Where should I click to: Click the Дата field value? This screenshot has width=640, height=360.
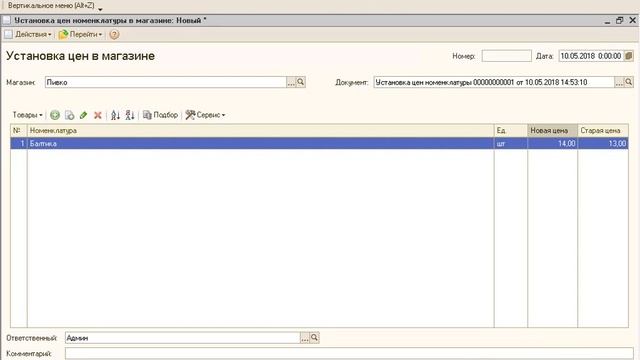coord(591,56)
